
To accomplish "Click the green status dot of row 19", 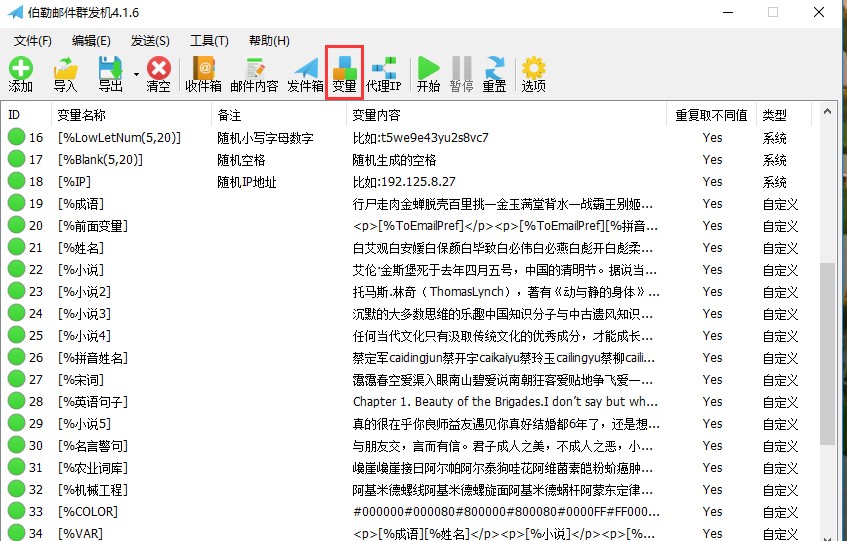I will pyautogui.click(x=17, y=203).
